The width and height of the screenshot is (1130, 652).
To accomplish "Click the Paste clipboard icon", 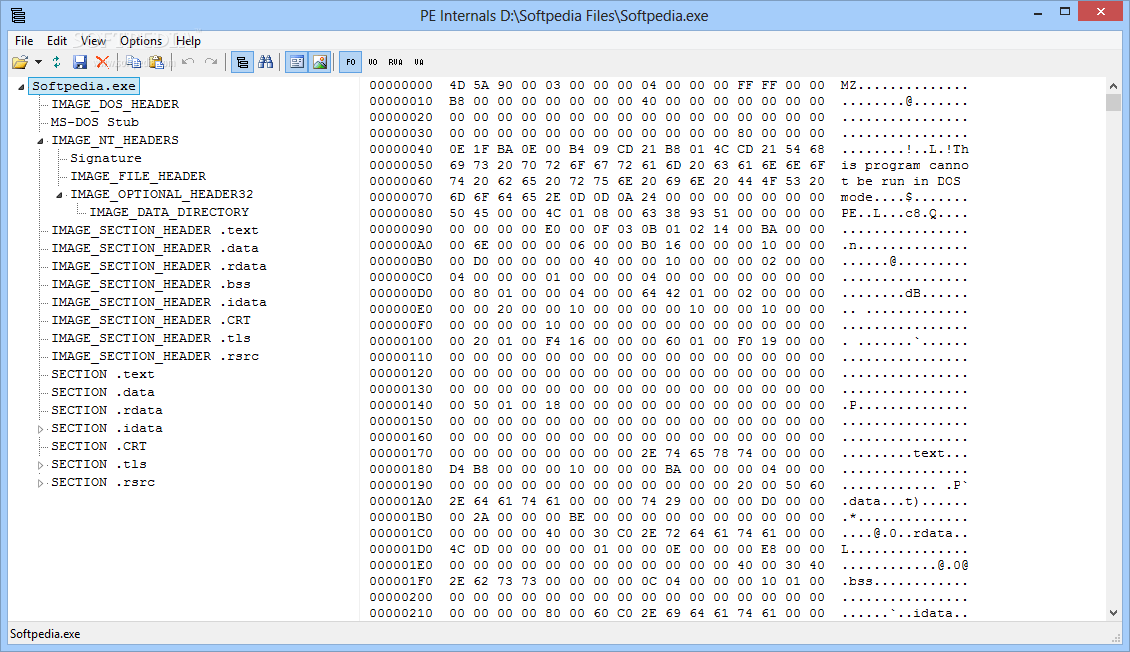I will click(x=156, y=63).
